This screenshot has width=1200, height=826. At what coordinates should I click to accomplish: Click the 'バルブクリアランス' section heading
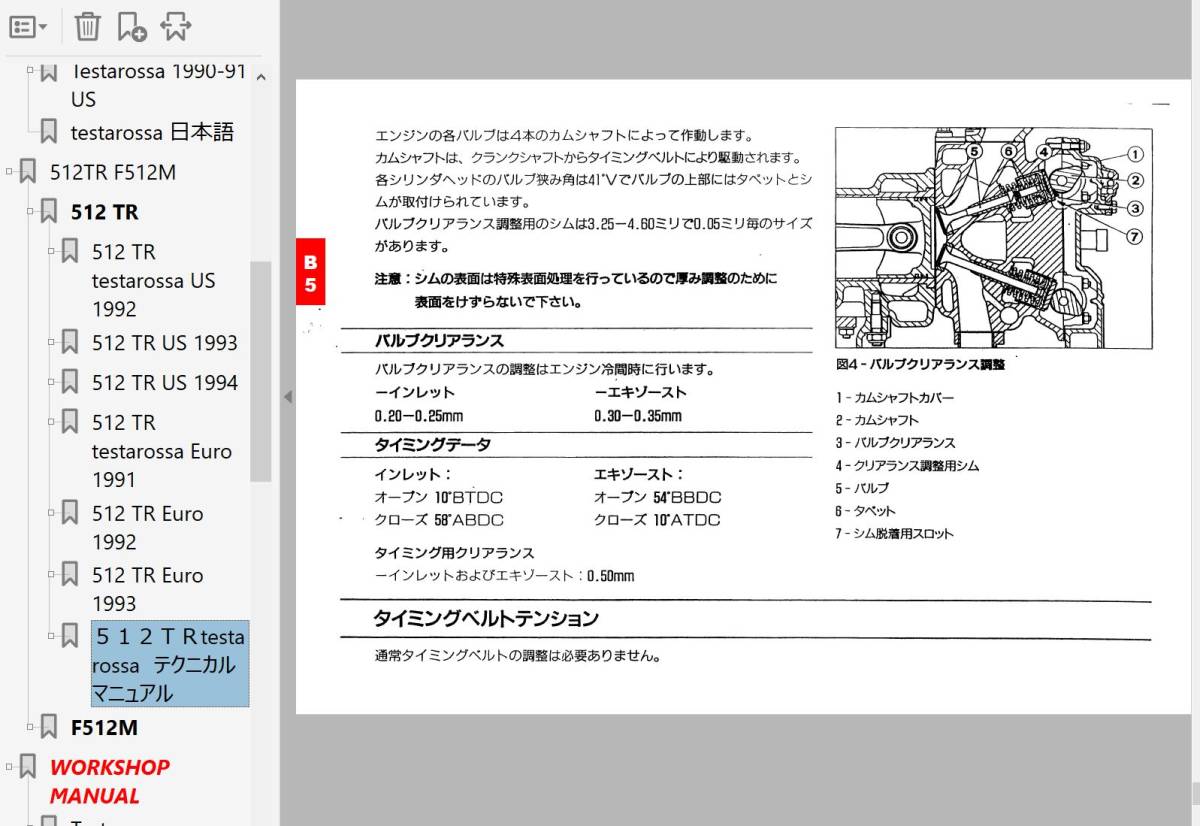[x=439, y=341]
